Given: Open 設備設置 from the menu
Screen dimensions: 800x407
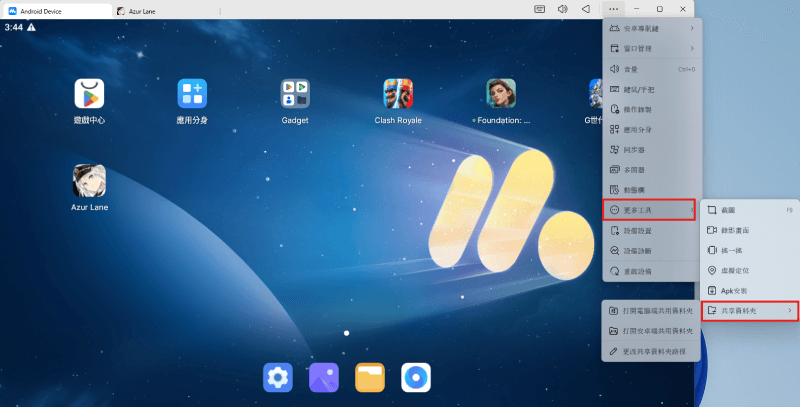Looking at the screenshot, I should tap(652, 231).
